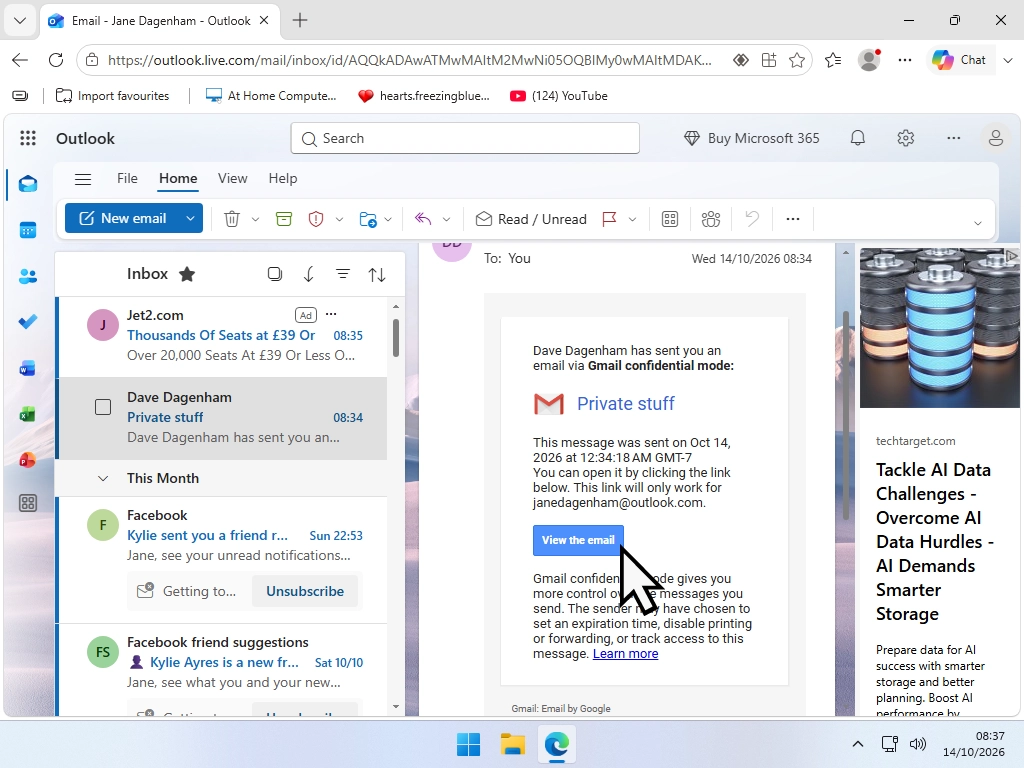Click the Undo toolbar icon
1024x768 pixels.
pos(752,219)
